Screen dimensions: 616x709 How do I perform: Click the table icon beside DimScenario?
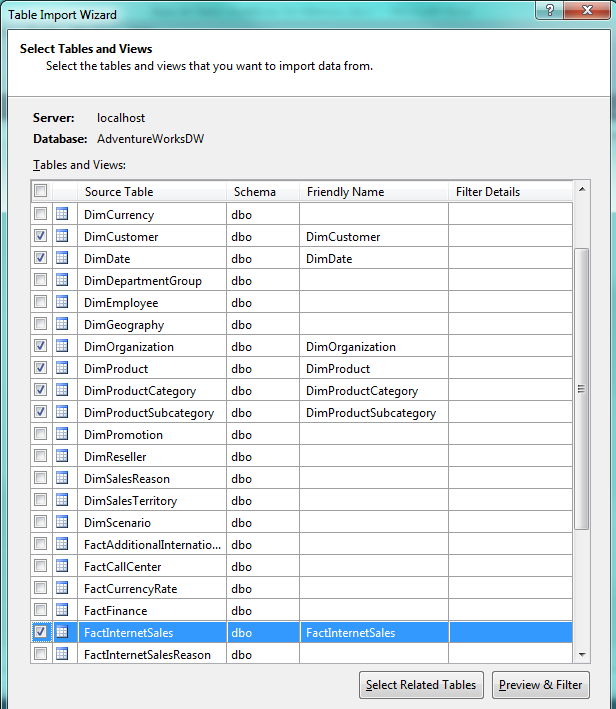[62, 523]
